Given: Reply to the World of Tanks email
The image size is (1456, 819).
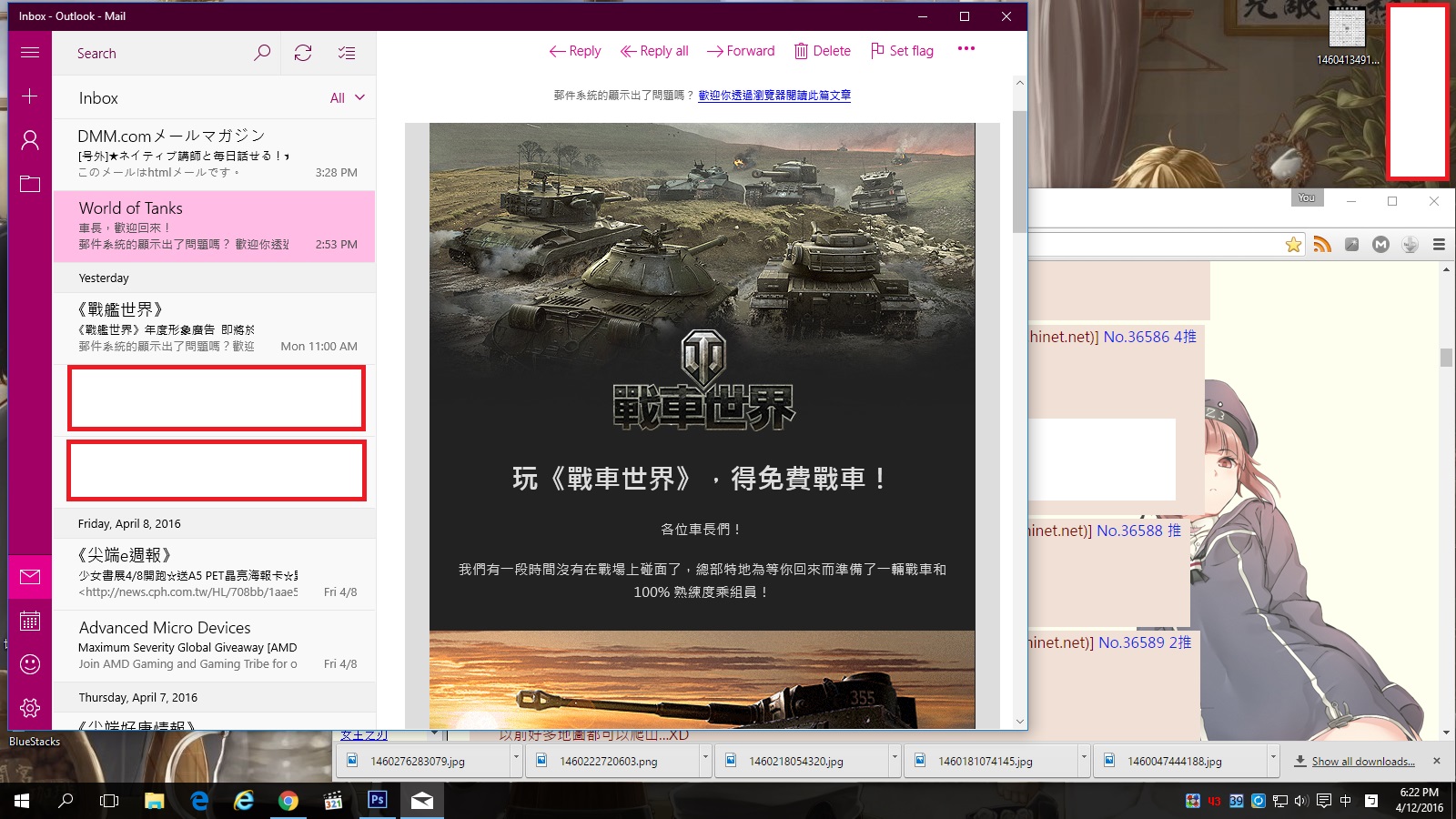Looking at the screenshot, I should 575,51.
